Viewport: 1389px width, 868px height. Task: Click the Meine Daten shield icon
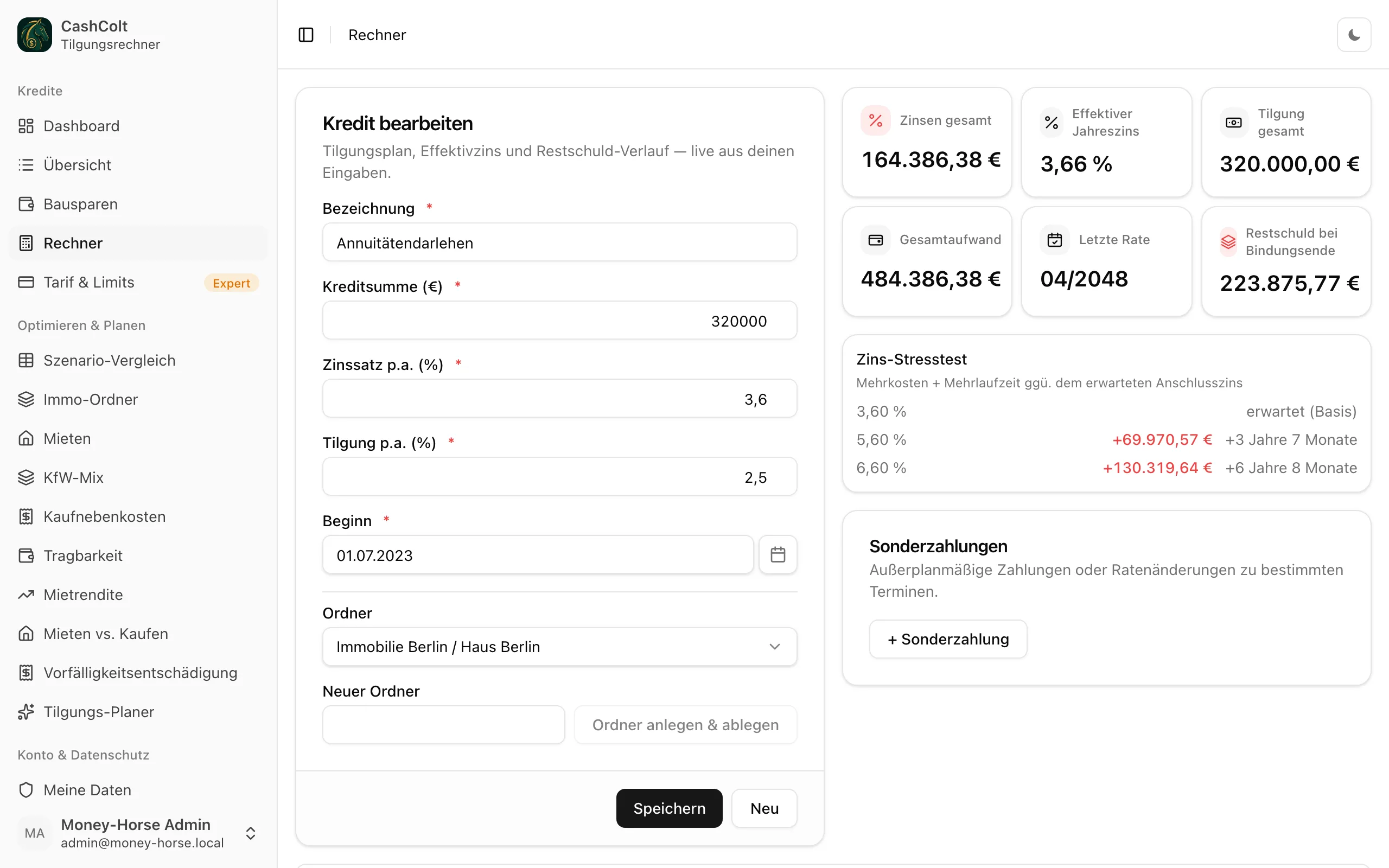coord(26,789)
